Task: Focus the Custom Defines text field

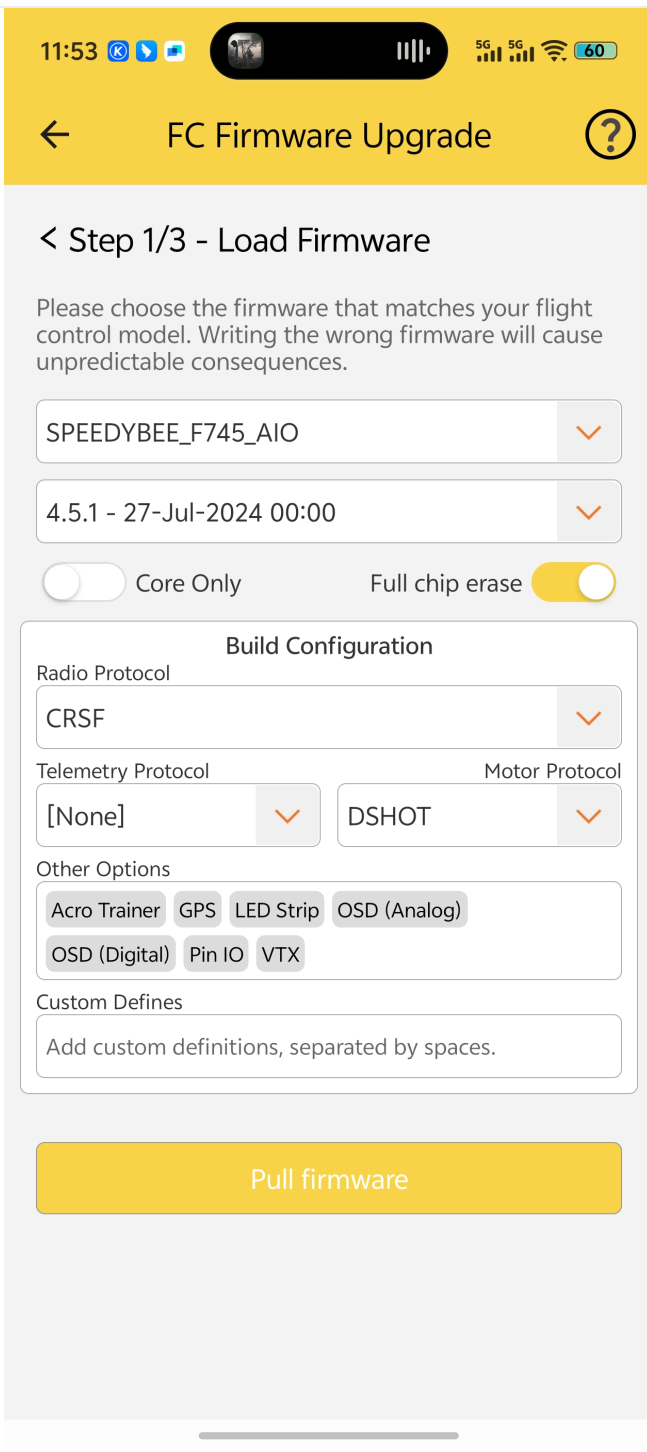Action: (328, 1047)
